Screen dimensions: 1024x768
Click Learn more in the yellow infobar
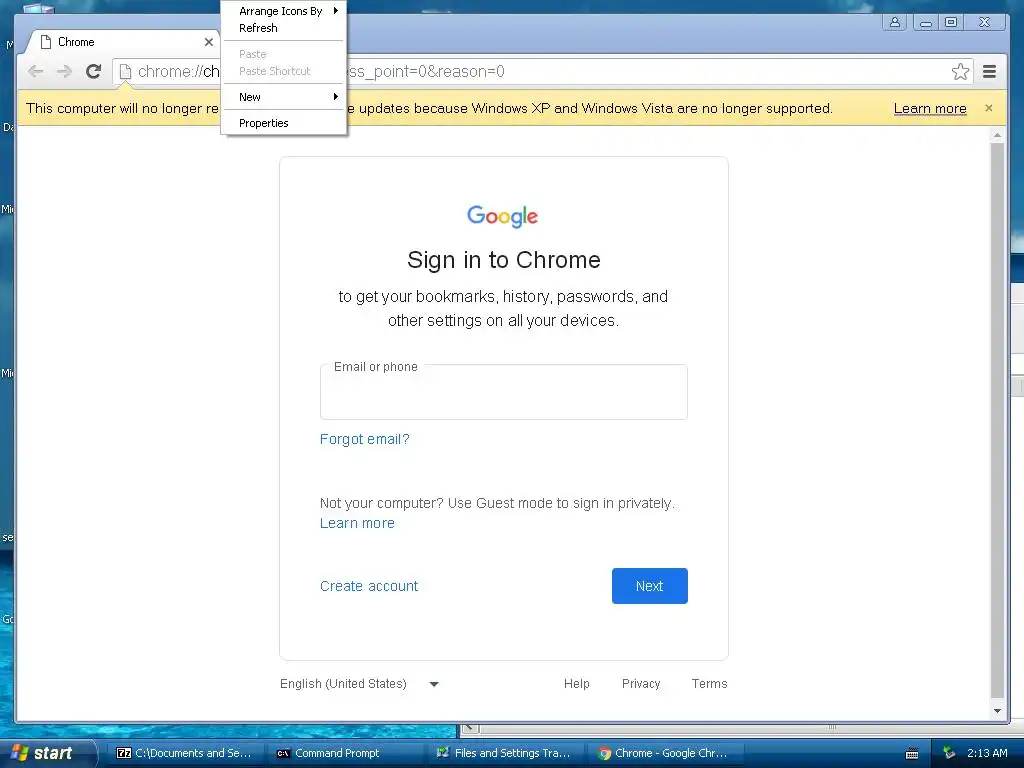tap(930, 108)
